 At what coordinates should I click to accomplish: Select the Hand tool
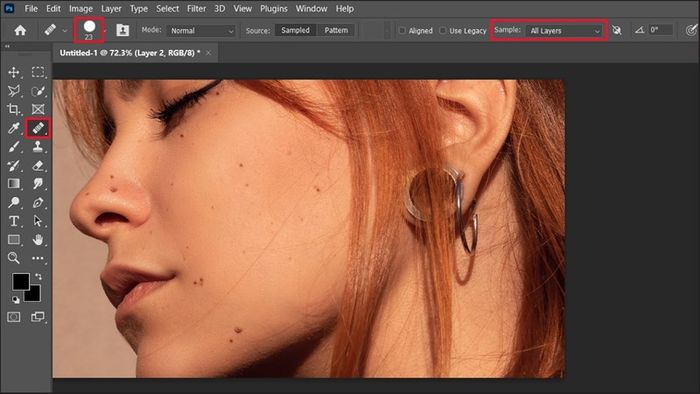(x=38, y=240)
